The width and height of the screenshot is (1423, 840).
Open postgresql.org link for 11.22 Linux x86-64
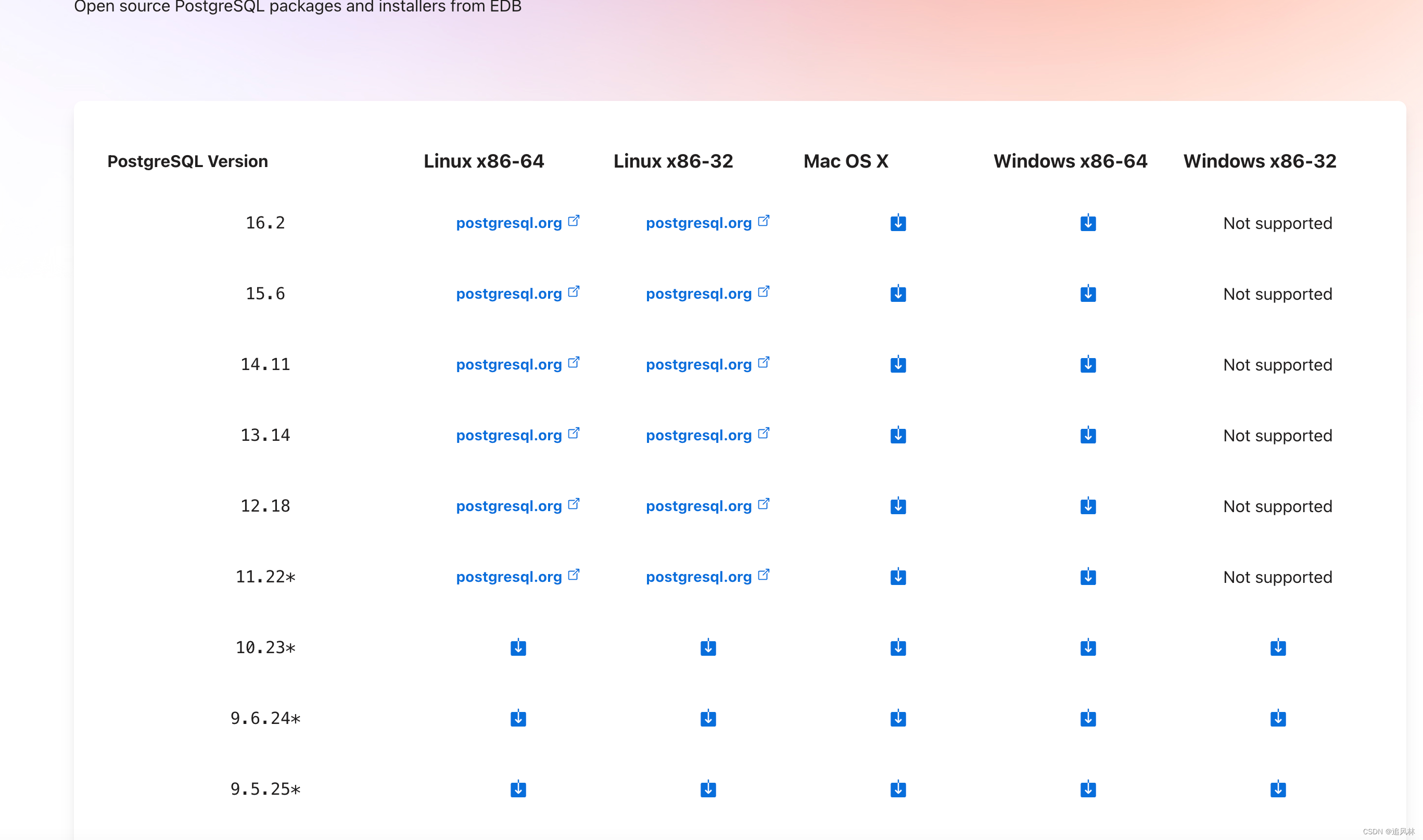[517, 577]
